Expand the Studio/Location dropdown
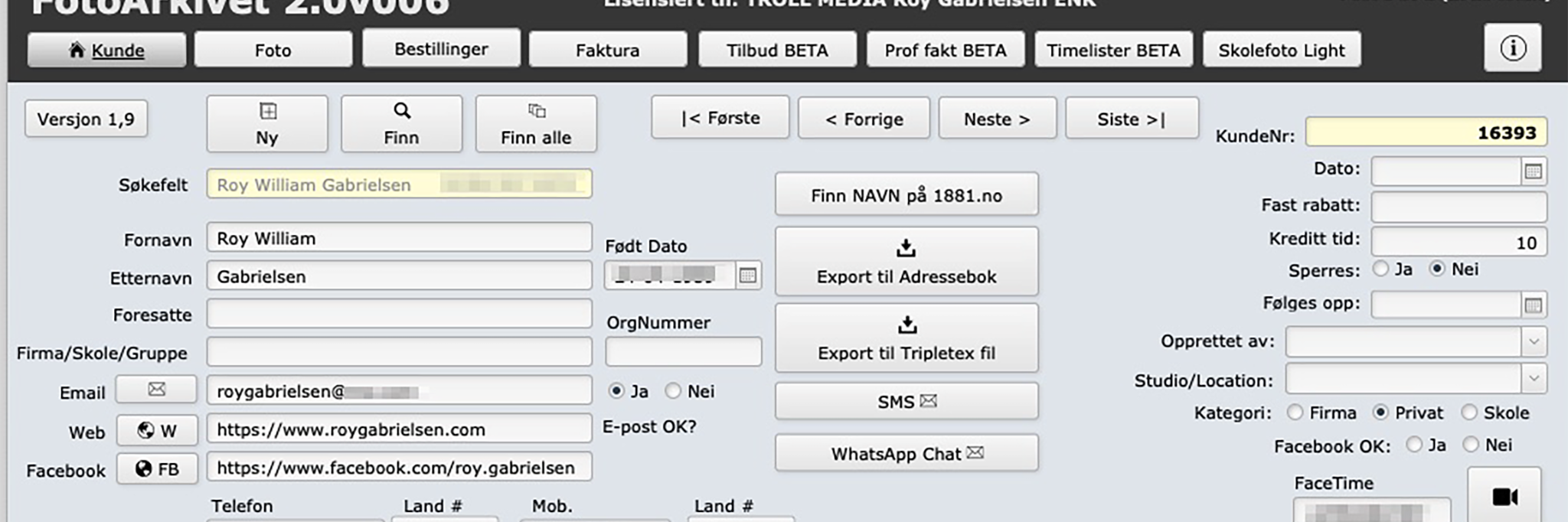 pyautogui.click(x=1533, y=378)
